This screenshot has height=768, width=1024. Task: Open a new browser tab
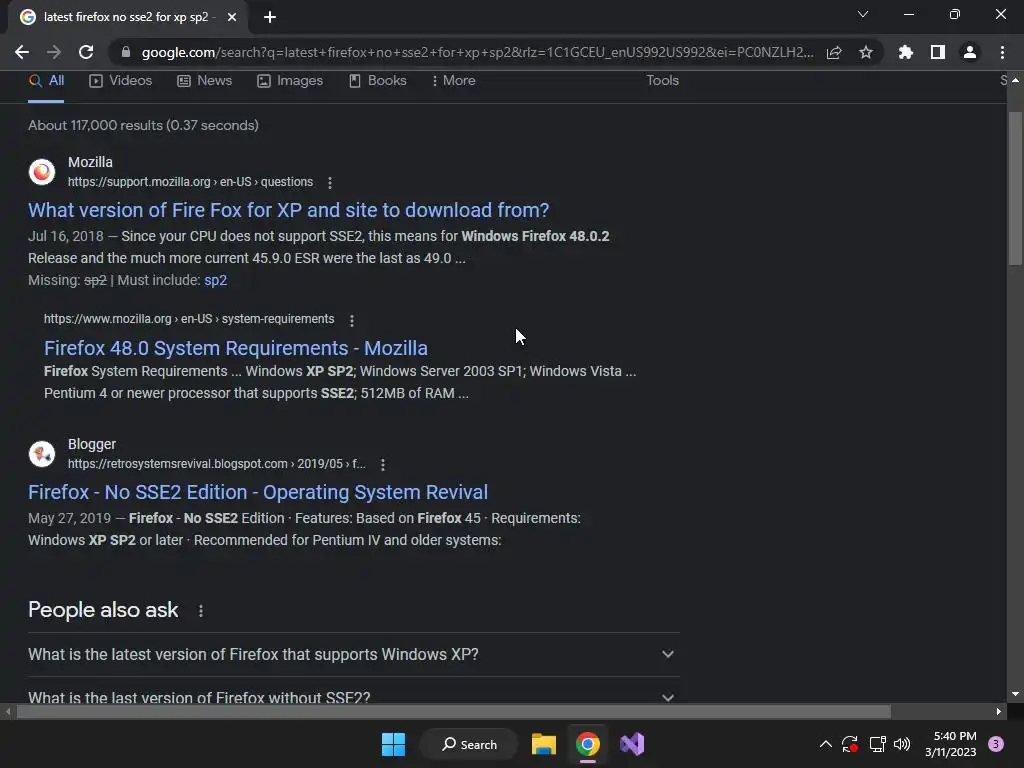tap(270, 17)
